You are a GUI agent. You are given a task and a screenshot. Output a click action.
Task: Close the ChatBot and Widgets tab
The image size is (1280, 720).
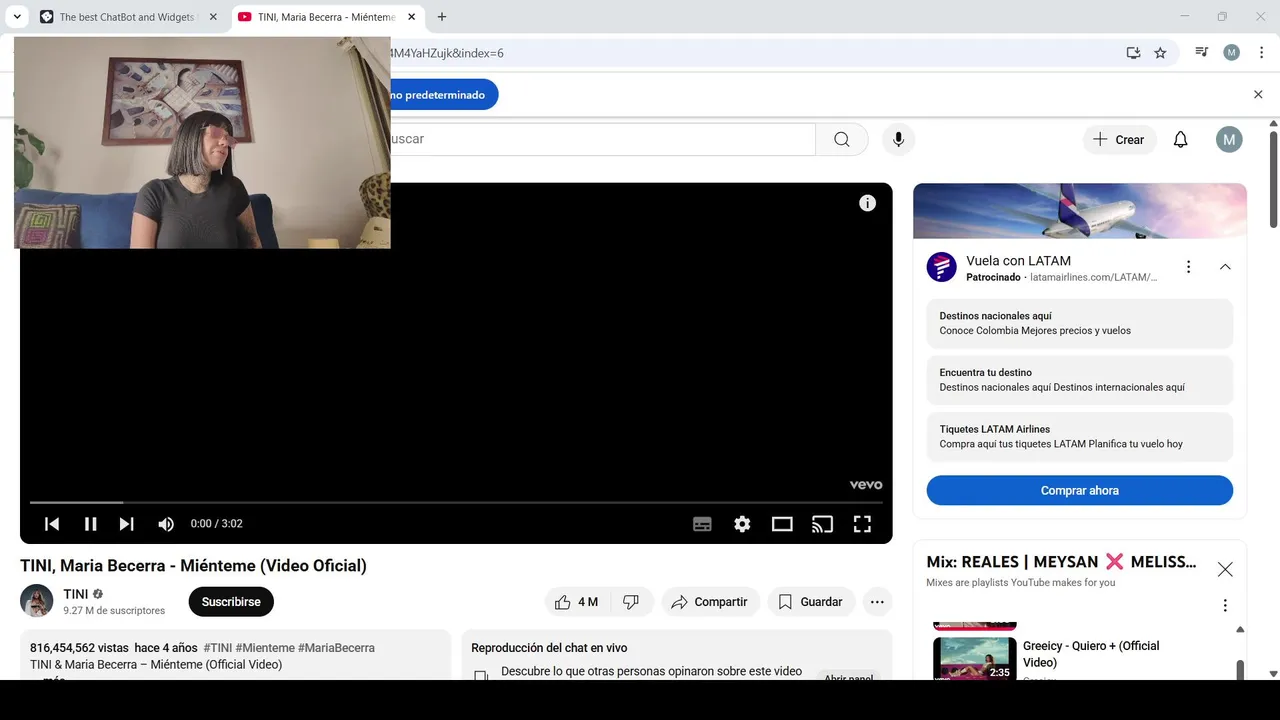pyautogui.click(x=213, y=17)
